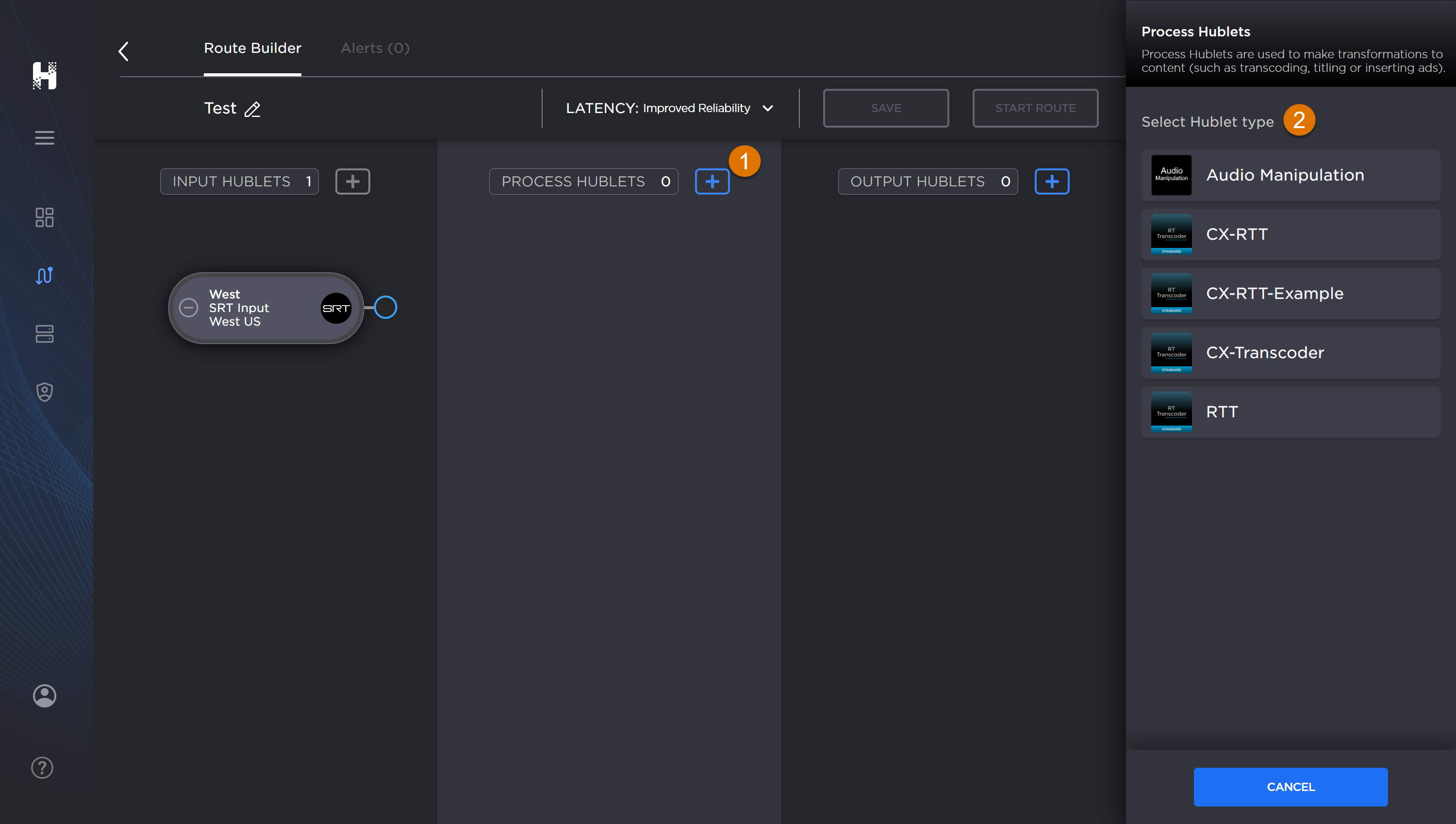The image size is (1456, 824).
Task: Open the dashboard grid icon in sidebar
Action: click(45, 218)
